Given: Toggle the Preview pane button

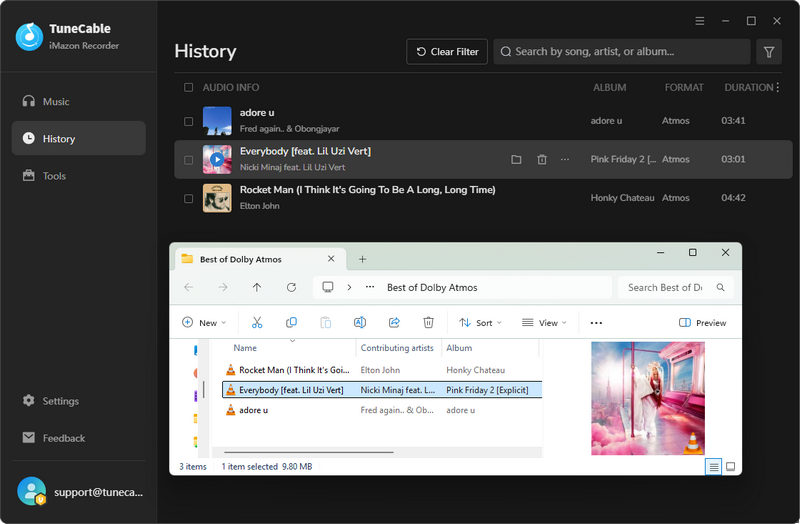Looking at the screenshot, I should (702, 322).
